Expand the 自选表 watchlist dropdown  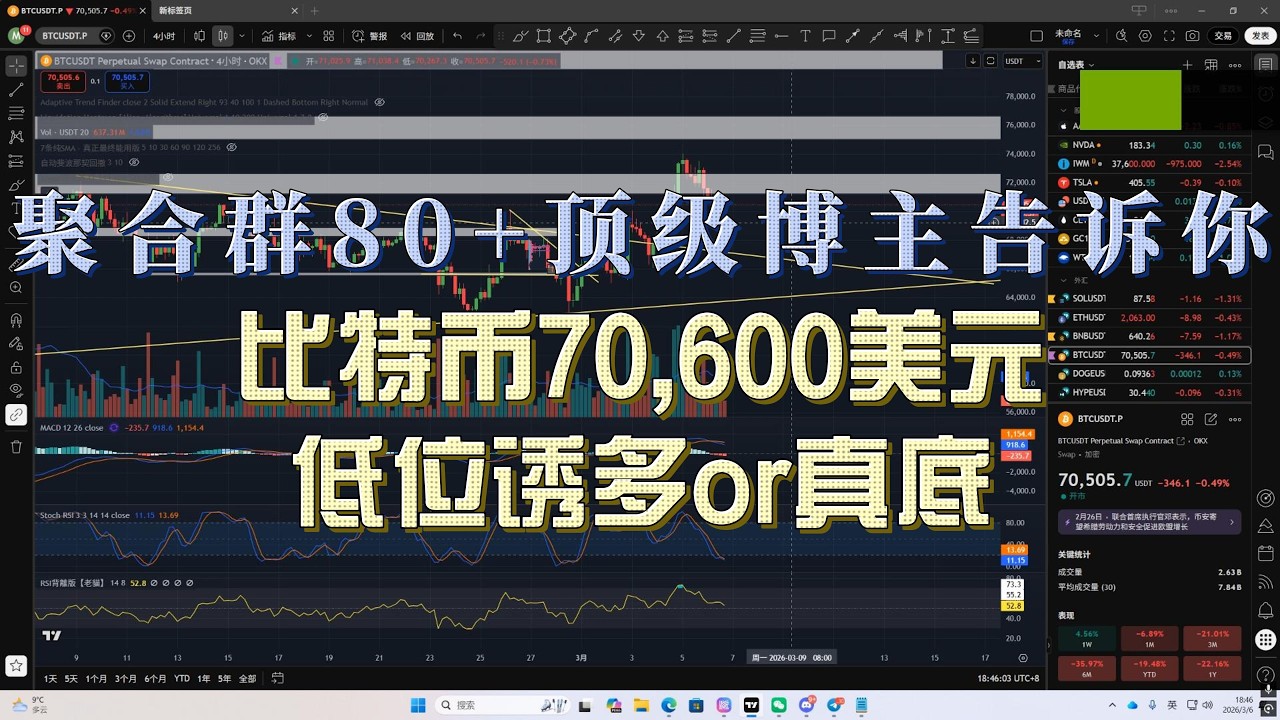click(1076, 65)
